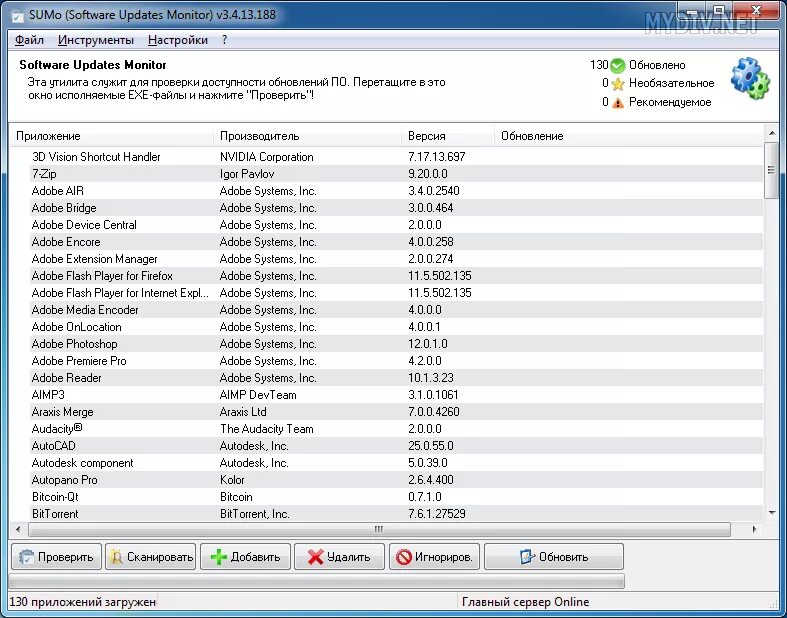Click version 10.1.3.23 cell
Viewport: 787px width, 618px height.
[431, 378]
